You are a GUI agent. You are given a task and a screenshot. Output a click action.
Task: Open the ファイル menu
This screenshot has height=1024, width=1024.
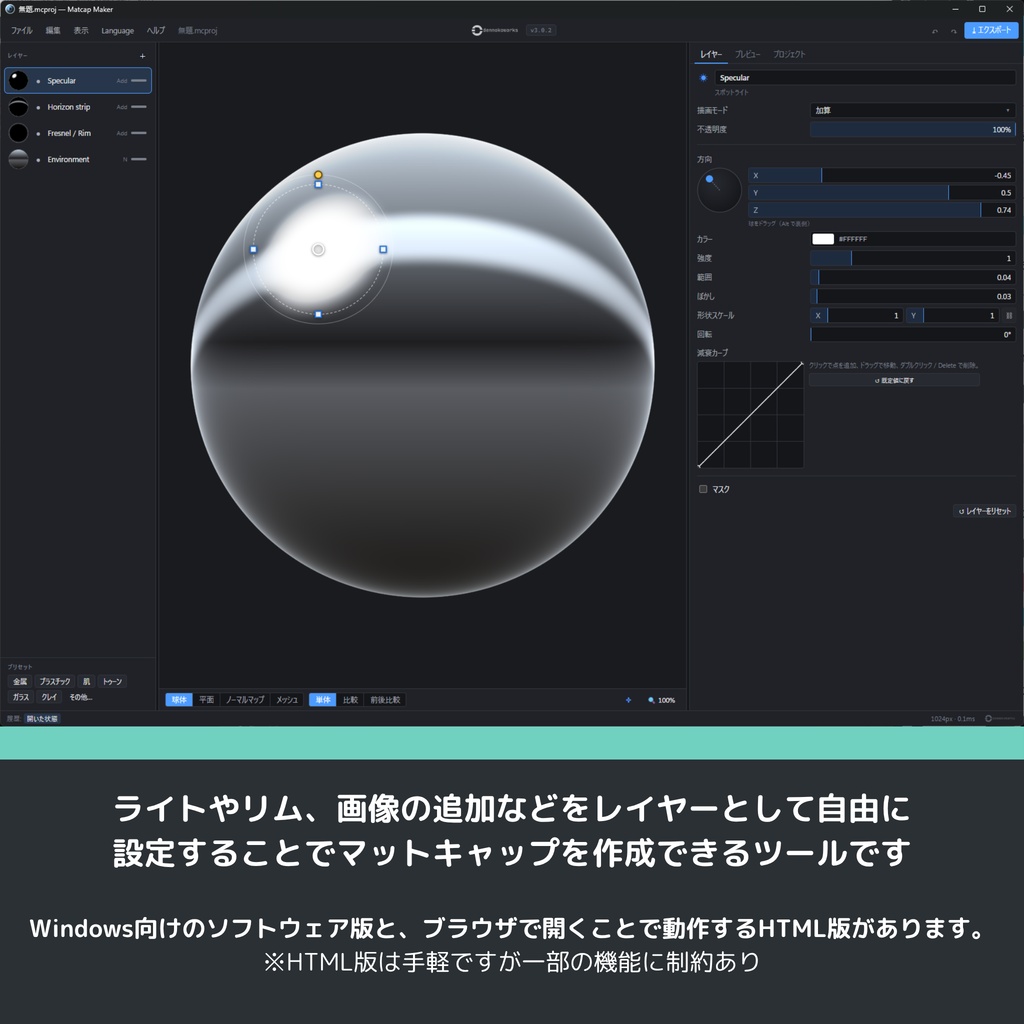click(x=22, y=30)
